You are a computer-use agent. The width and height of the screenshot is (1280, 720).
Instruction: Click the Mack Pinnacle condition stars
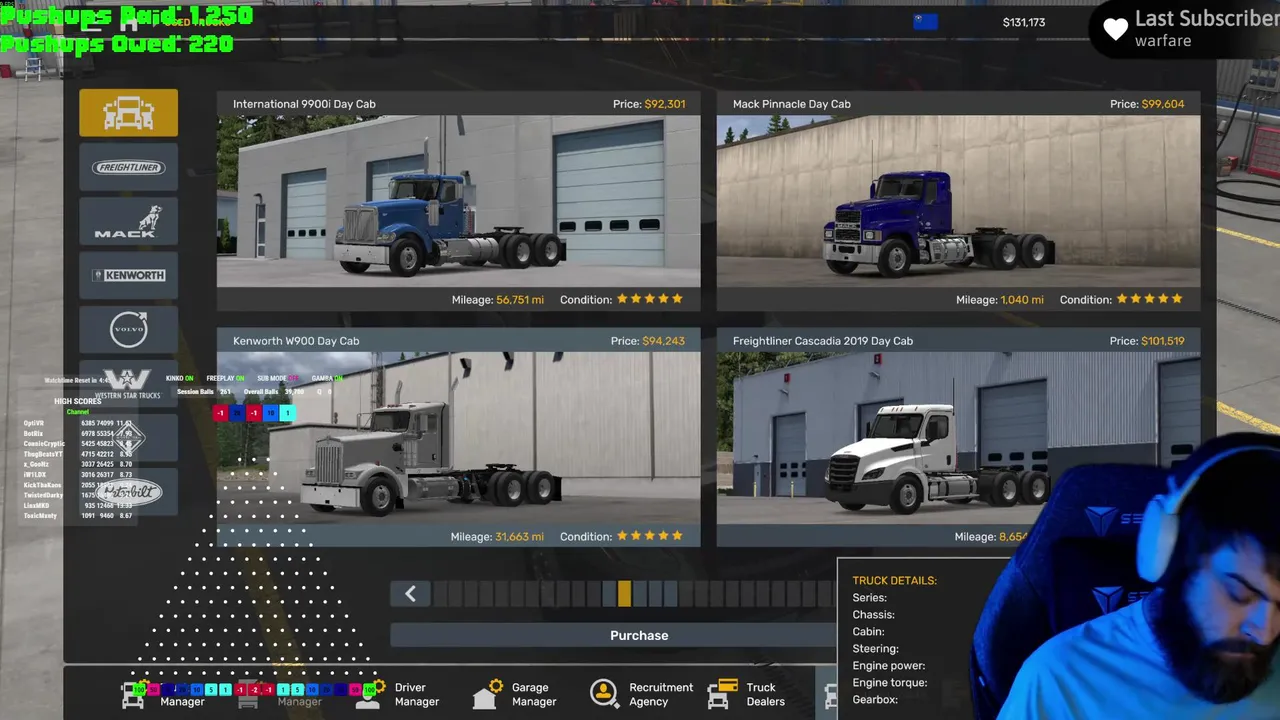(x=1149, y=299)
